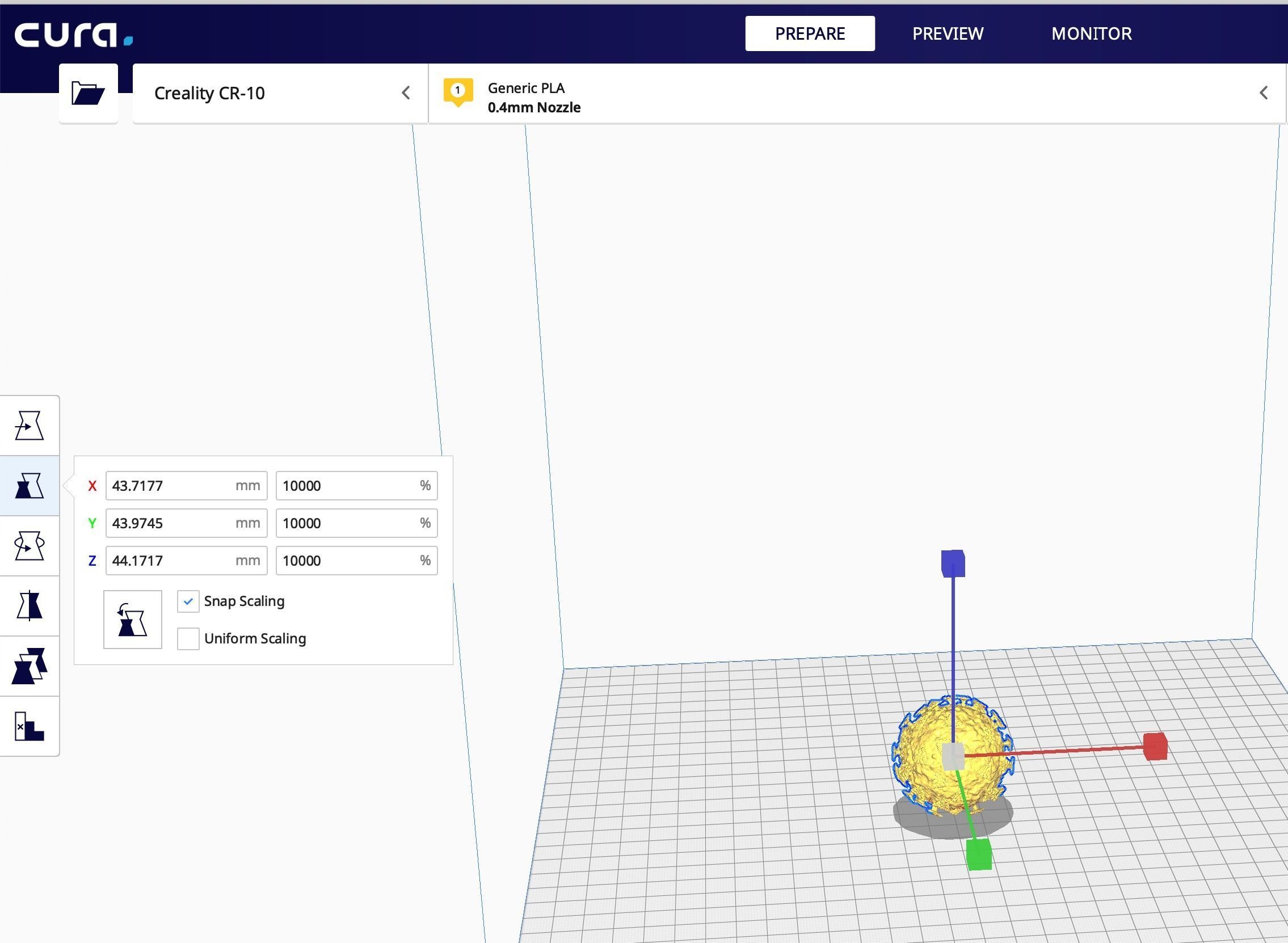Select the Support Blocker tool
This screenshot has height=943, width=1288.
[29, 726]
